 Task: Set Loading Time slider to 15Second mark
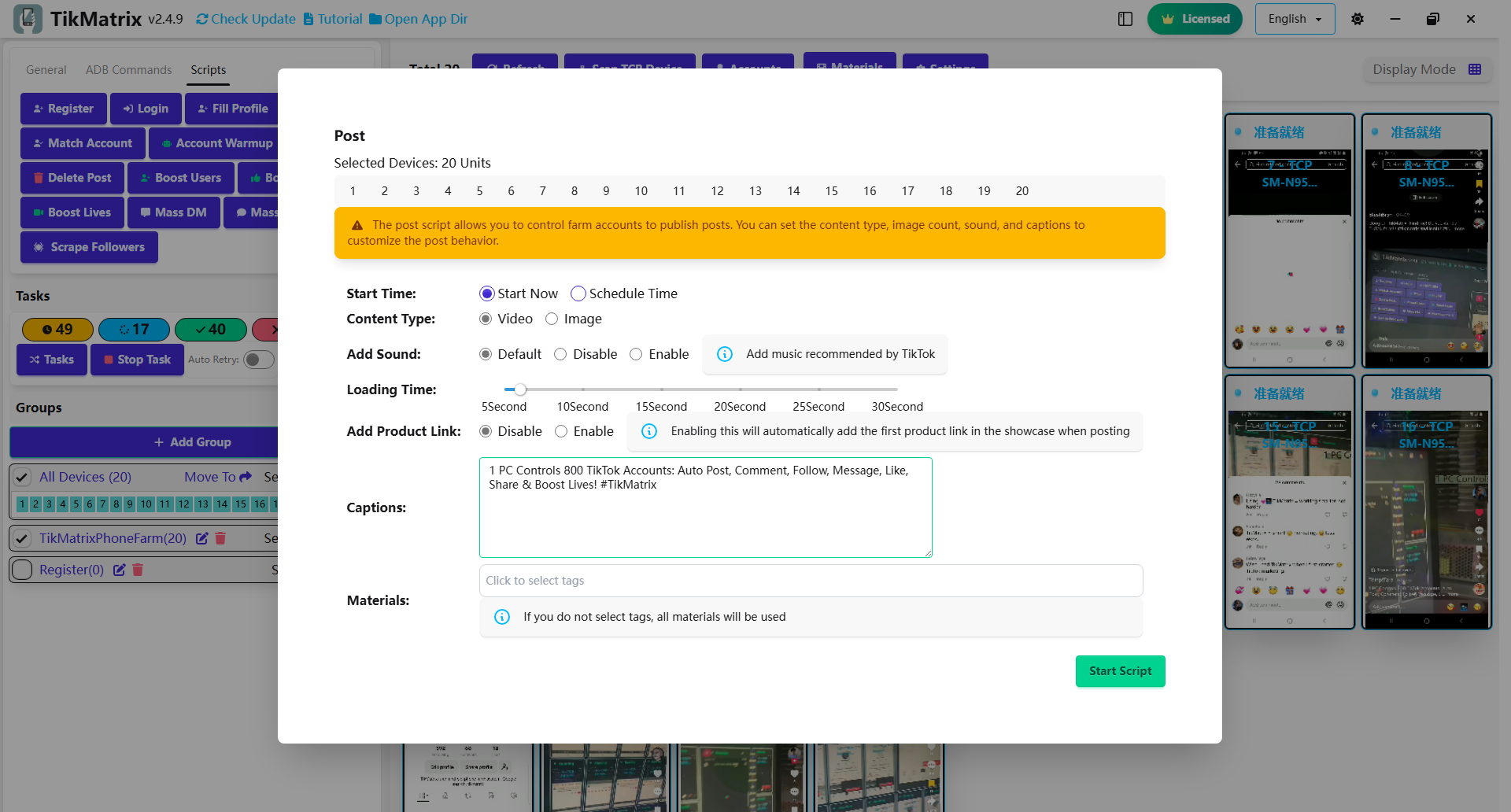click(662, 389)
